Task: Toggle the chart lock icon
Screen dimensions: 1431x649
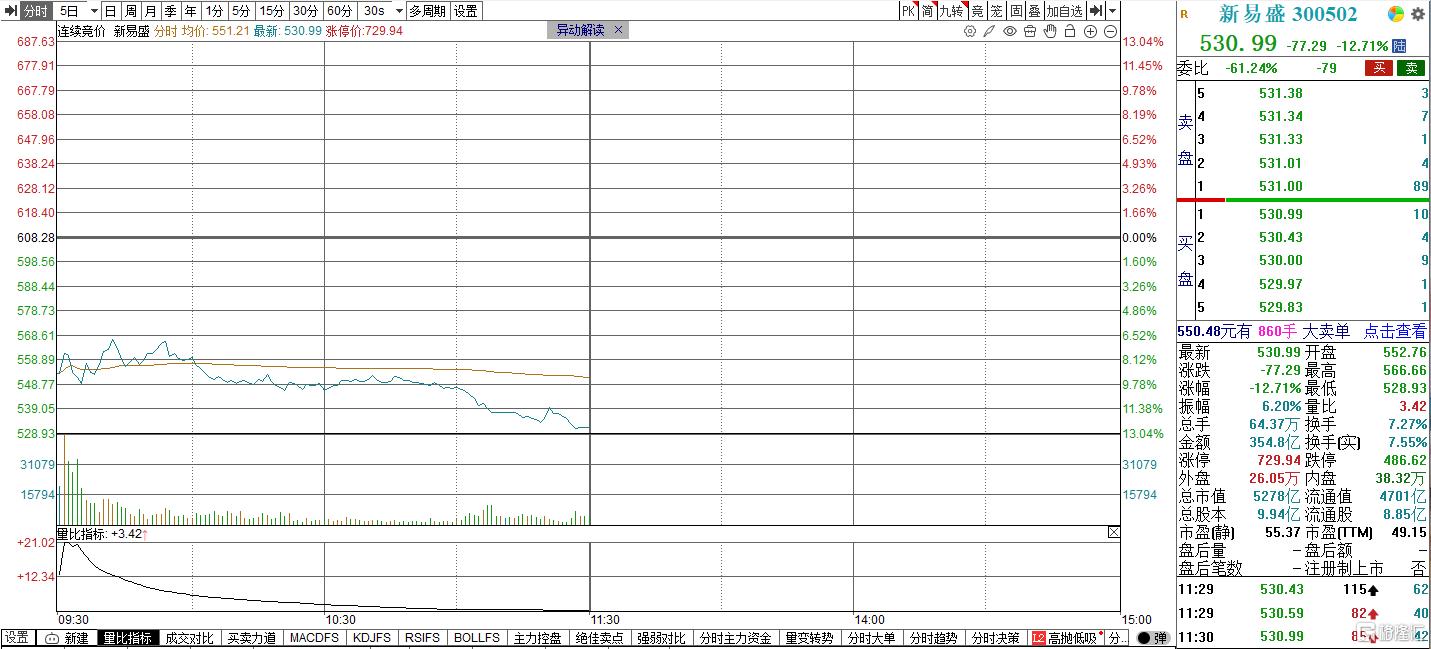Action: click(x=1071, y=31)
